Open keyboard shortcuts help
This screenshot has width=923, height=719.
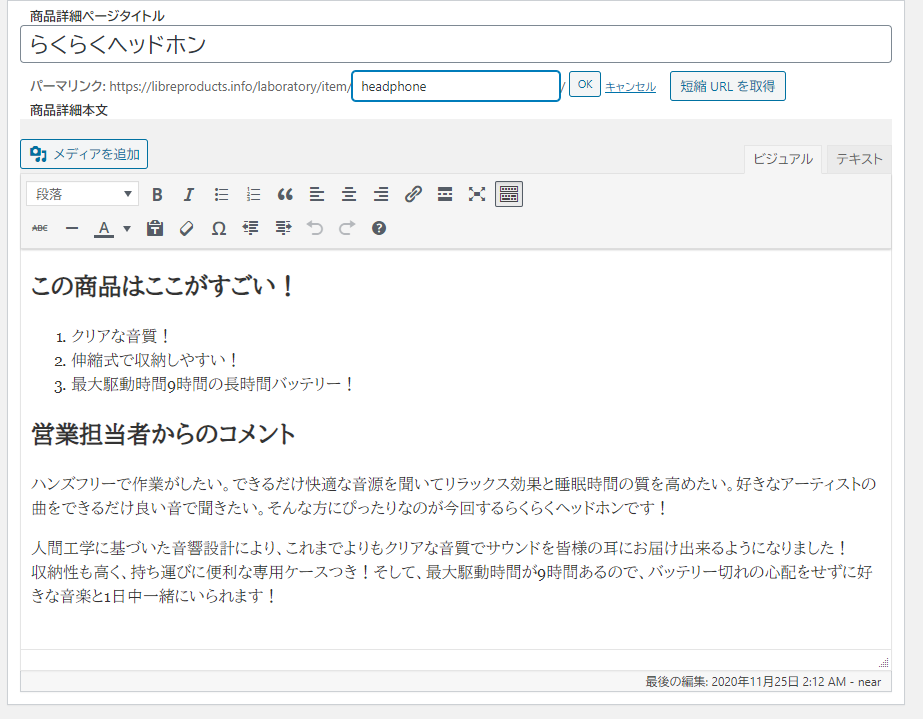pos(379,228)
